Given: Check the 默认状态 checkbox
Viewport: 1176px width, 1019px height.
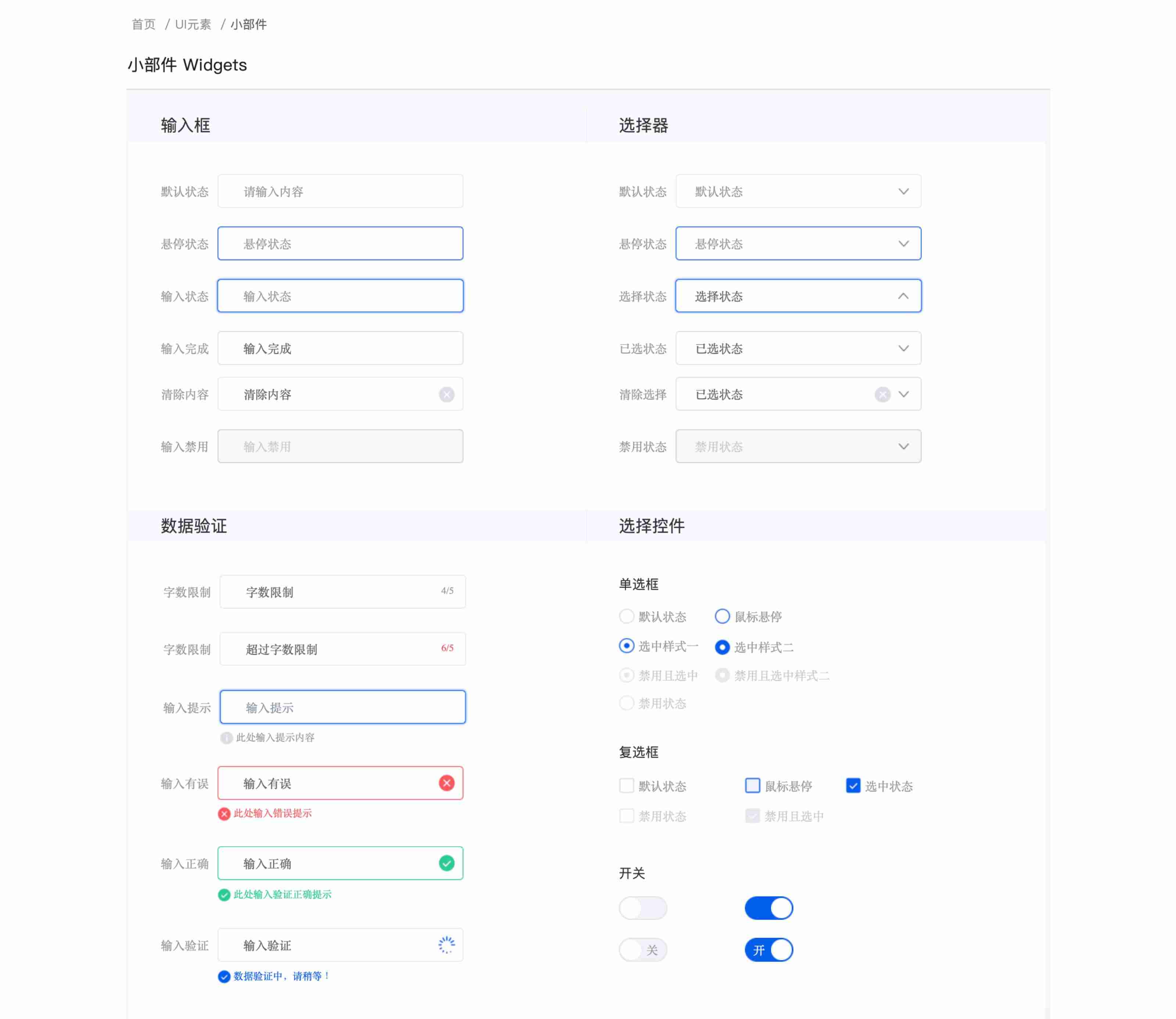Looking at the screenshot, I should (x=626, y=786).
